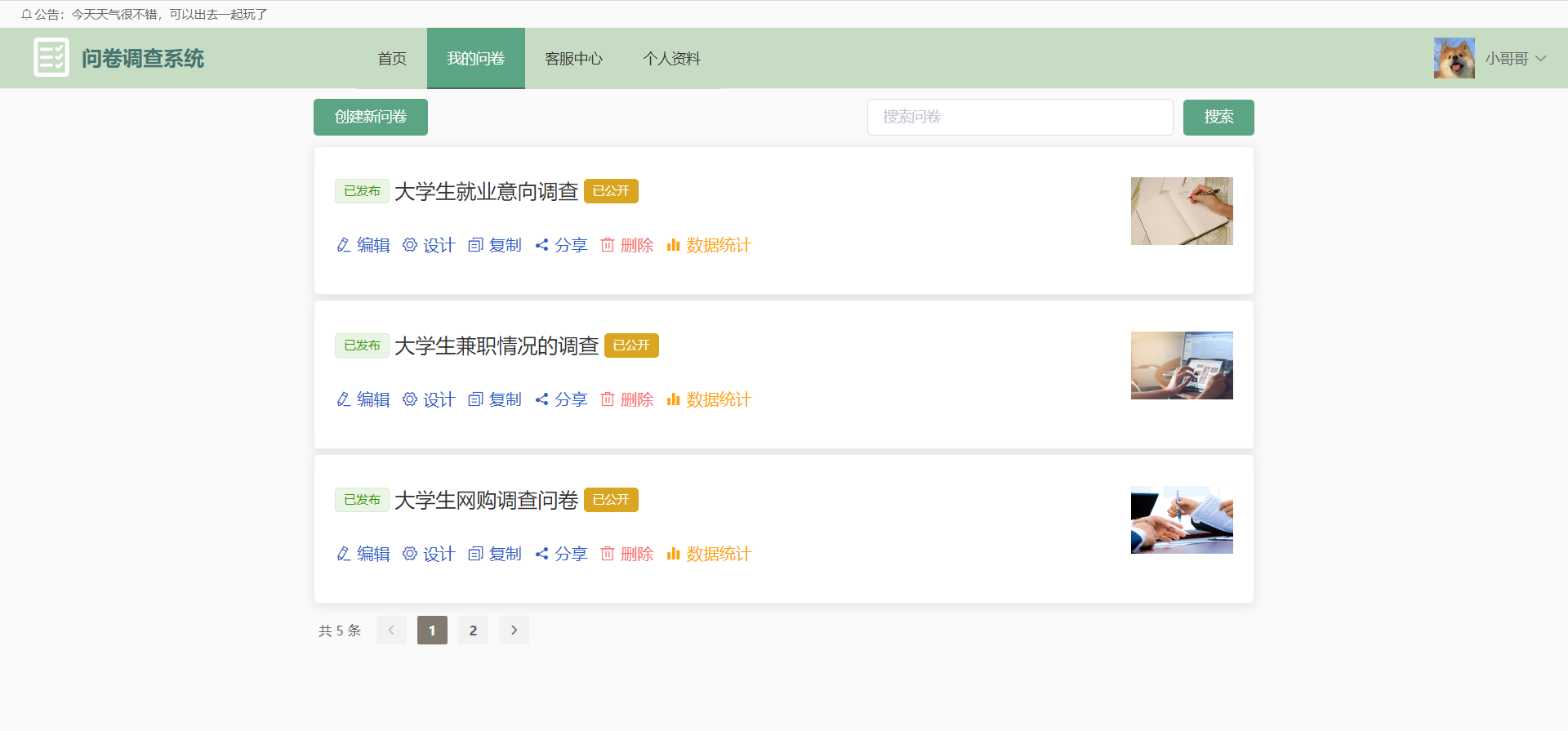Click the 已发布 tag on 大学生兼职情况的调查
This screenshot has width=1568, height=731.
[362, 345]
